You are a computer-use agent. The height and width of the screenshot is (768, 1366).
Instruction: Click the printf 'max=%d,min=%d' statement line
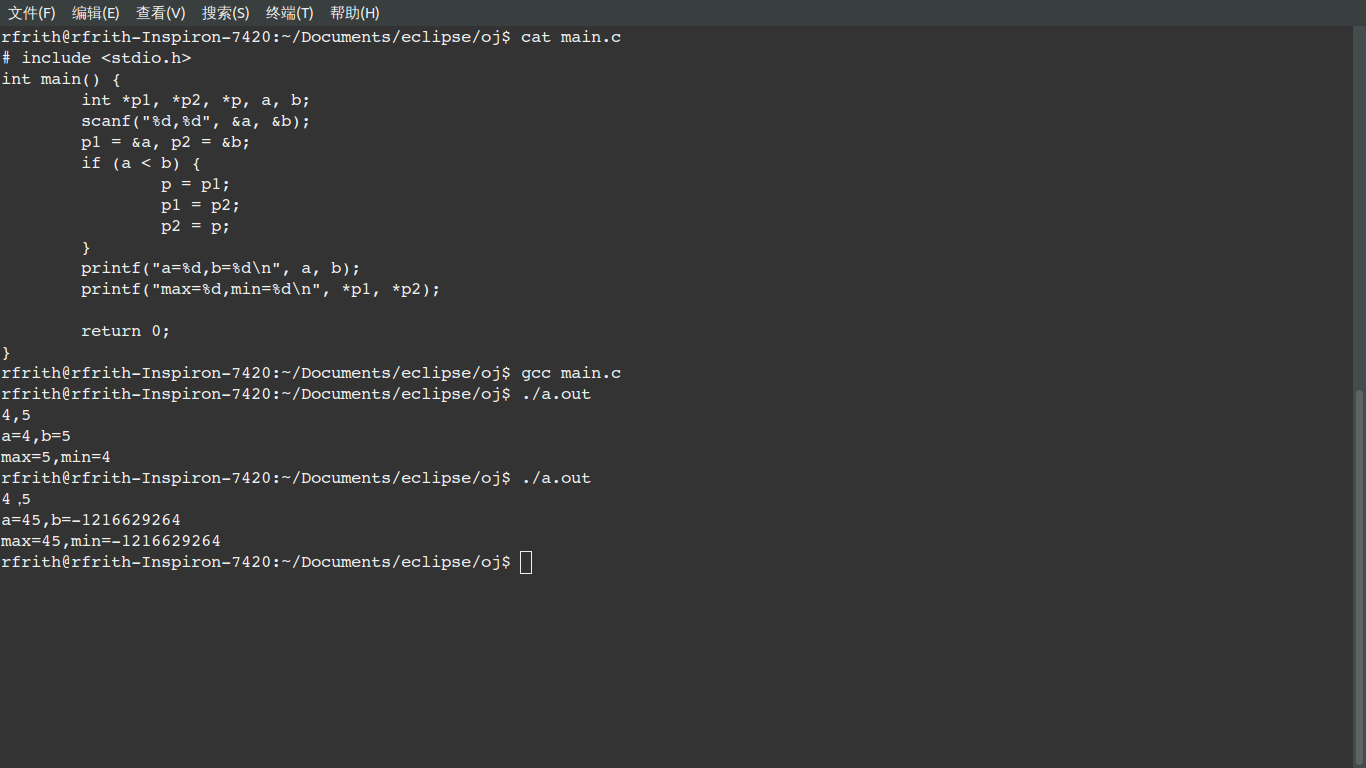click(261, 289)
